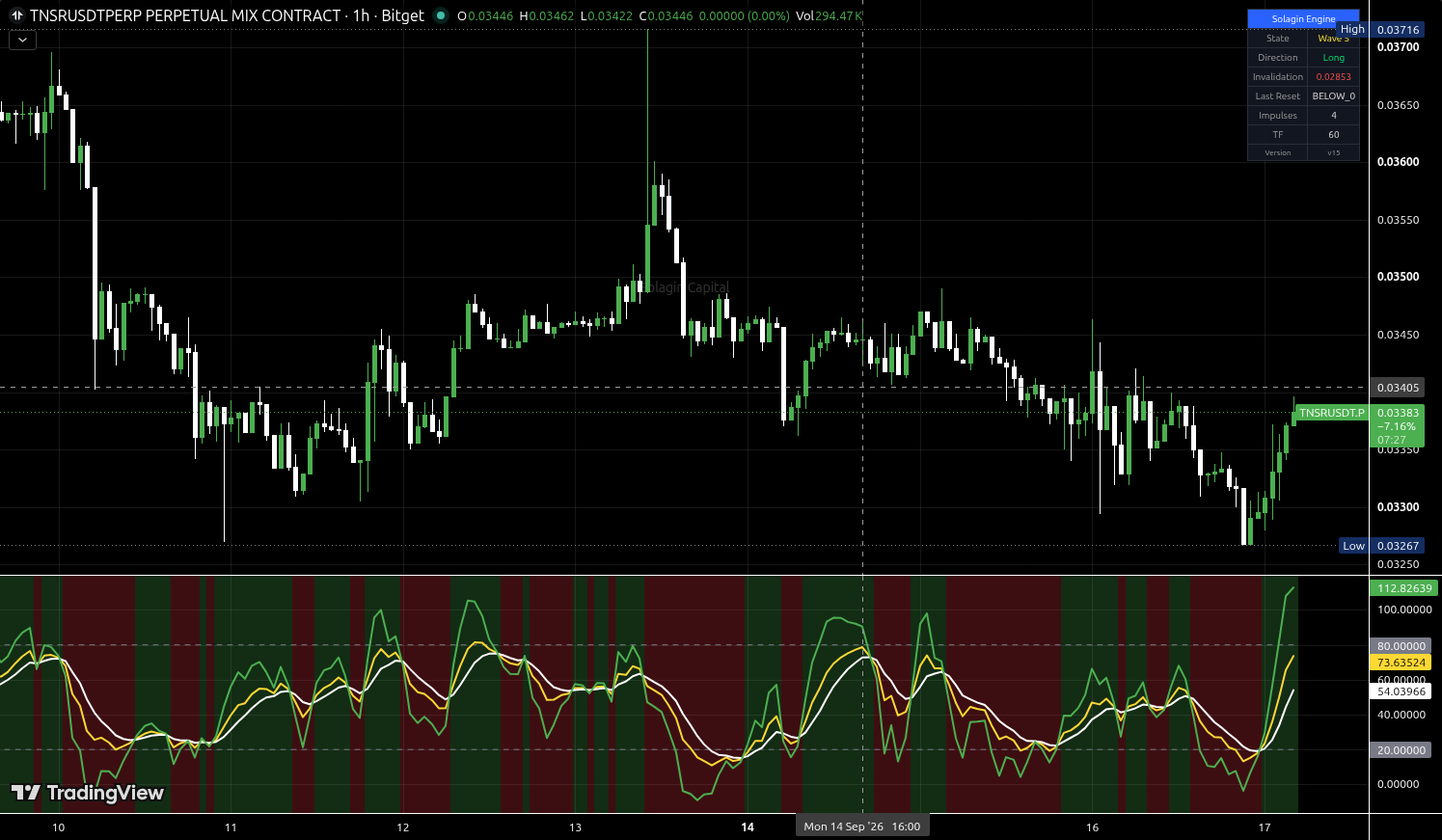
Task: Click the 80.00000 upper band level label
Action: click(x=1401, y=646)
